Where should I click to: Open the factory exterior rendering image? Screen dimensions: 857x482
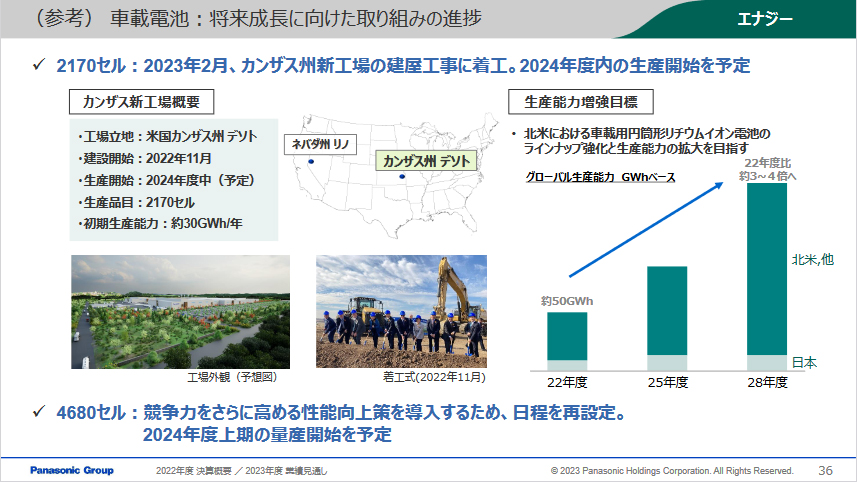(180, 311)
